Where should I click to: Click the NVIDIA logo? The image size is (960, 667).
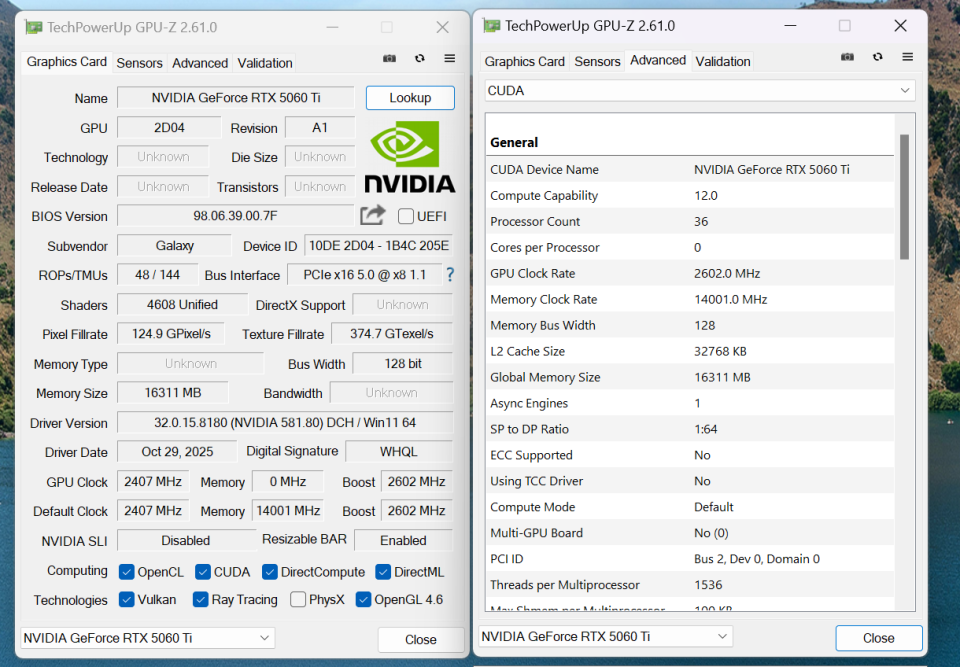coord(409,158)
